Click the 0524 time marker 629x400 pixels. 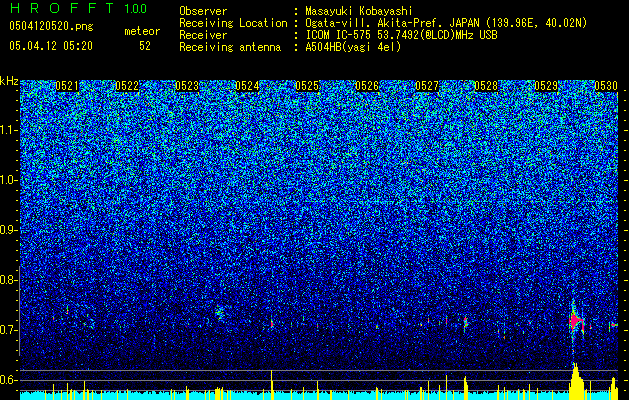pyautogui.click(x=247, y=86)
